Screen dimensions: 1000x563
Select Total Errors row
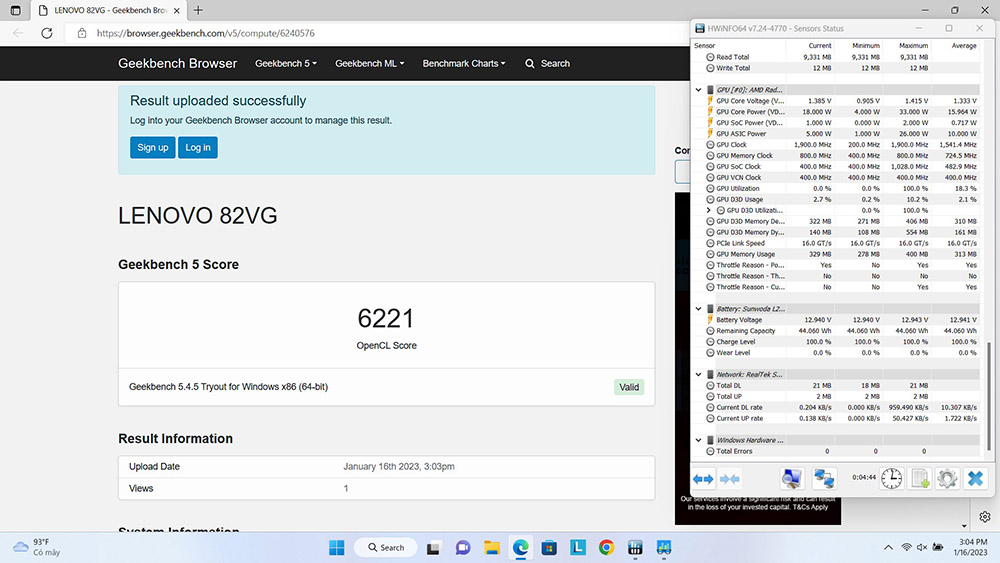(x=835, y=451)
